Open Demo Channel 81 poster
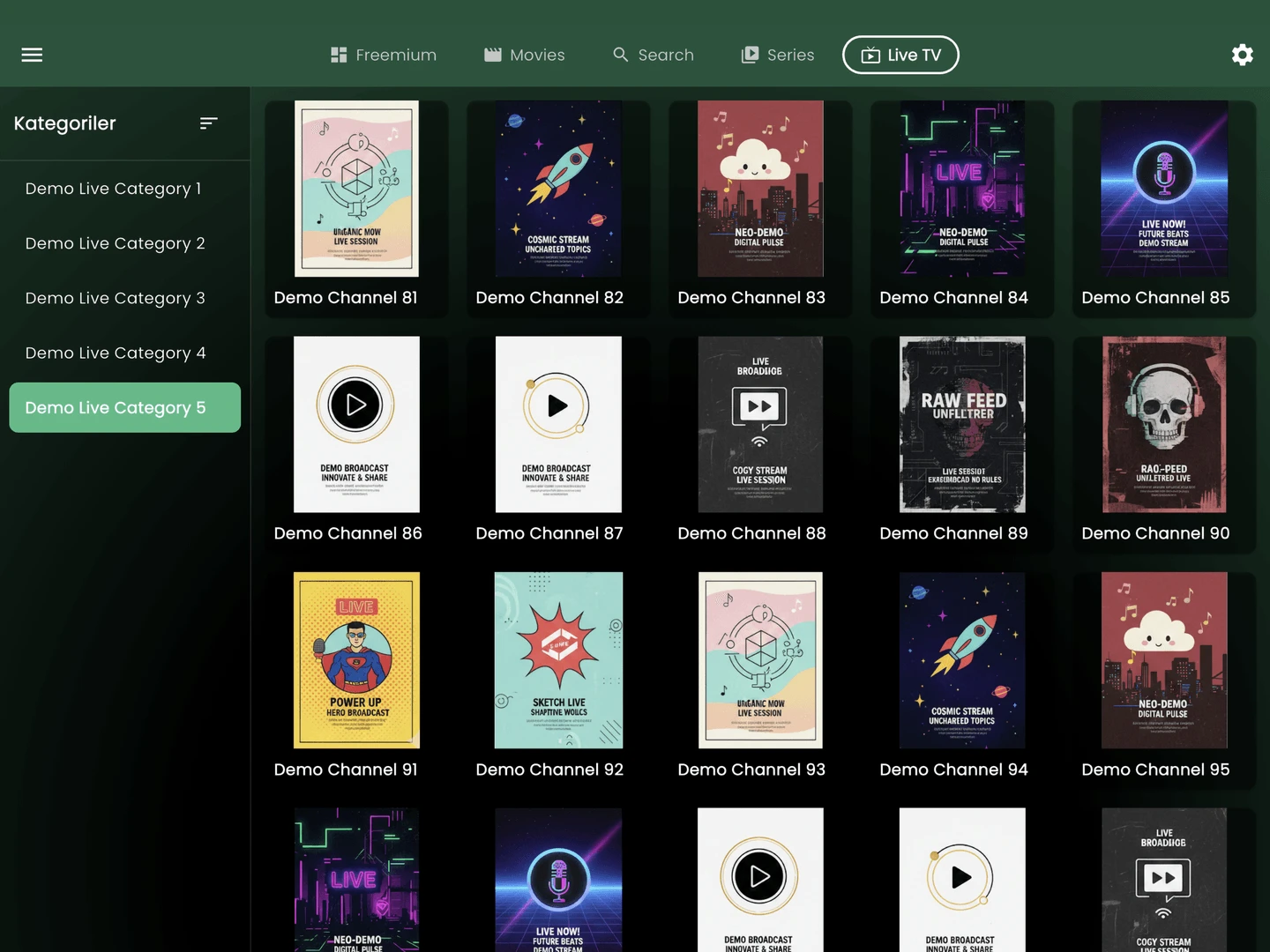 (x=356, y=189)
